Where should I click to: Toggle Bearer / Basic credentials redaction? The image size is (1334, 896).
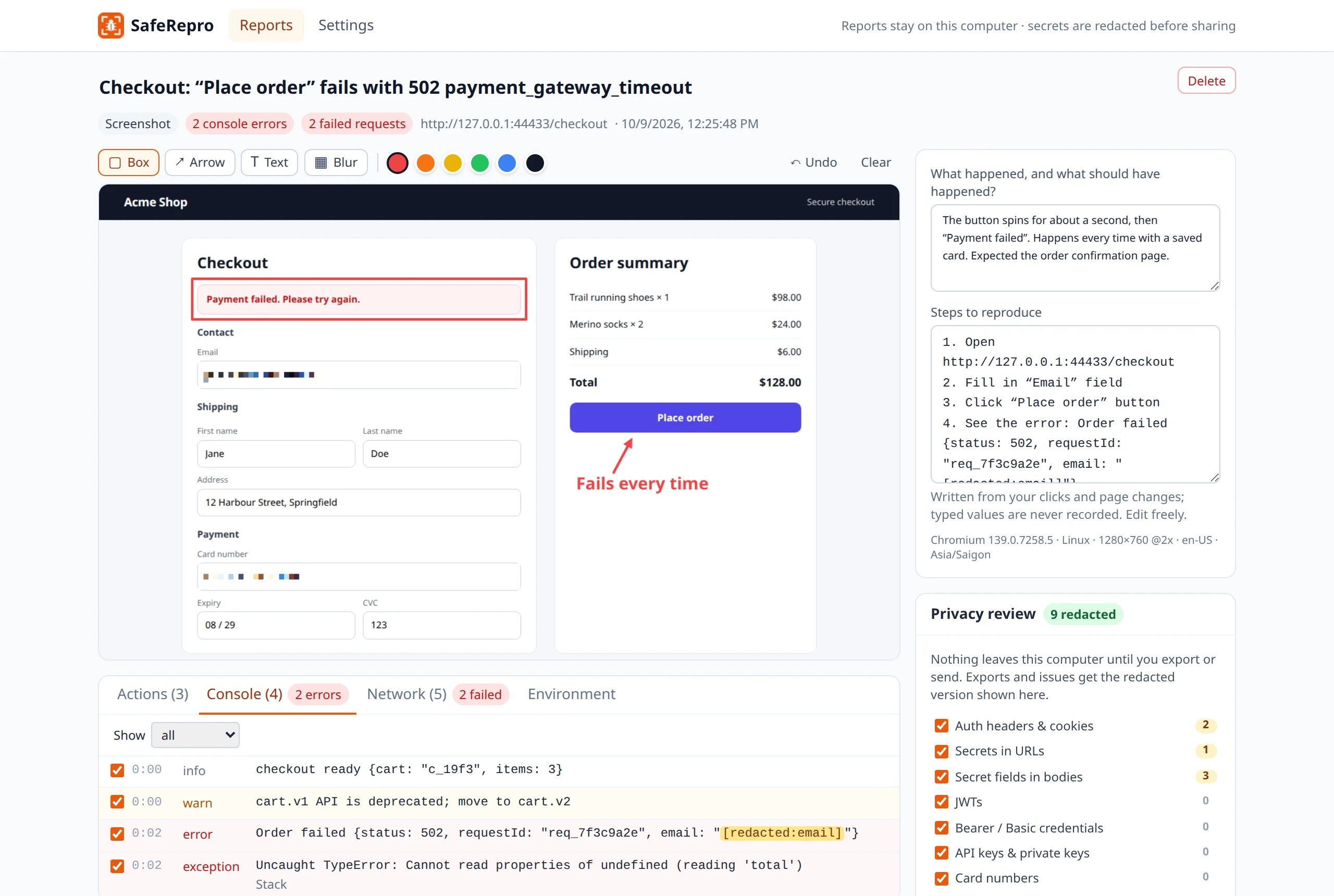point(941,827)
